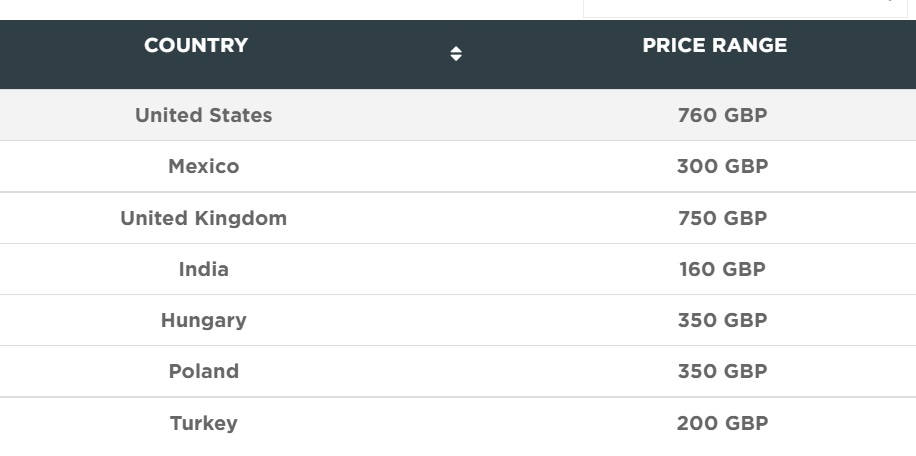Click the 200 GBP price for Turkey
Screen dimensions: 916x456
click(722, 424)
